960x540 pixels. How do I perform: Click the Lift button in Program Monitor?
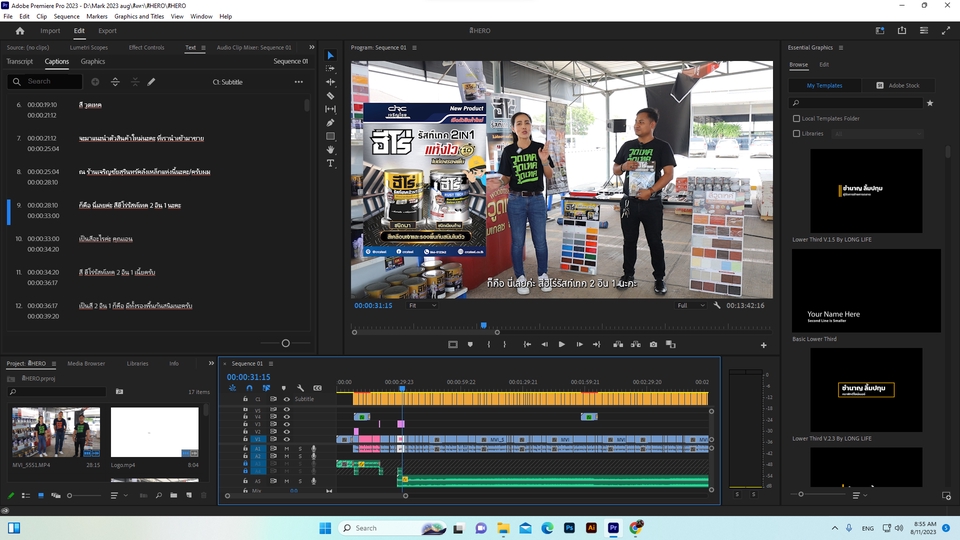618,345
